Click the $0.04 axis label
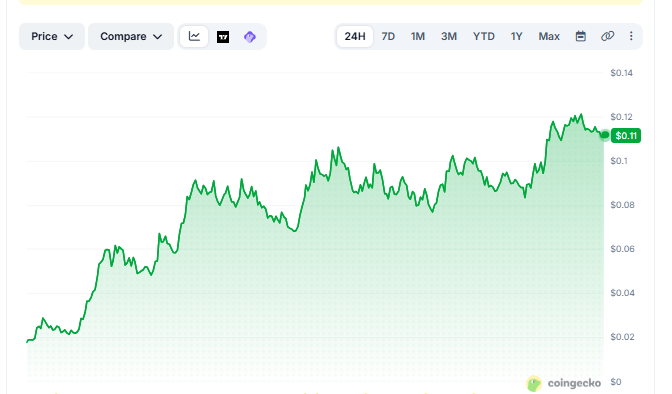 point(623,293)
